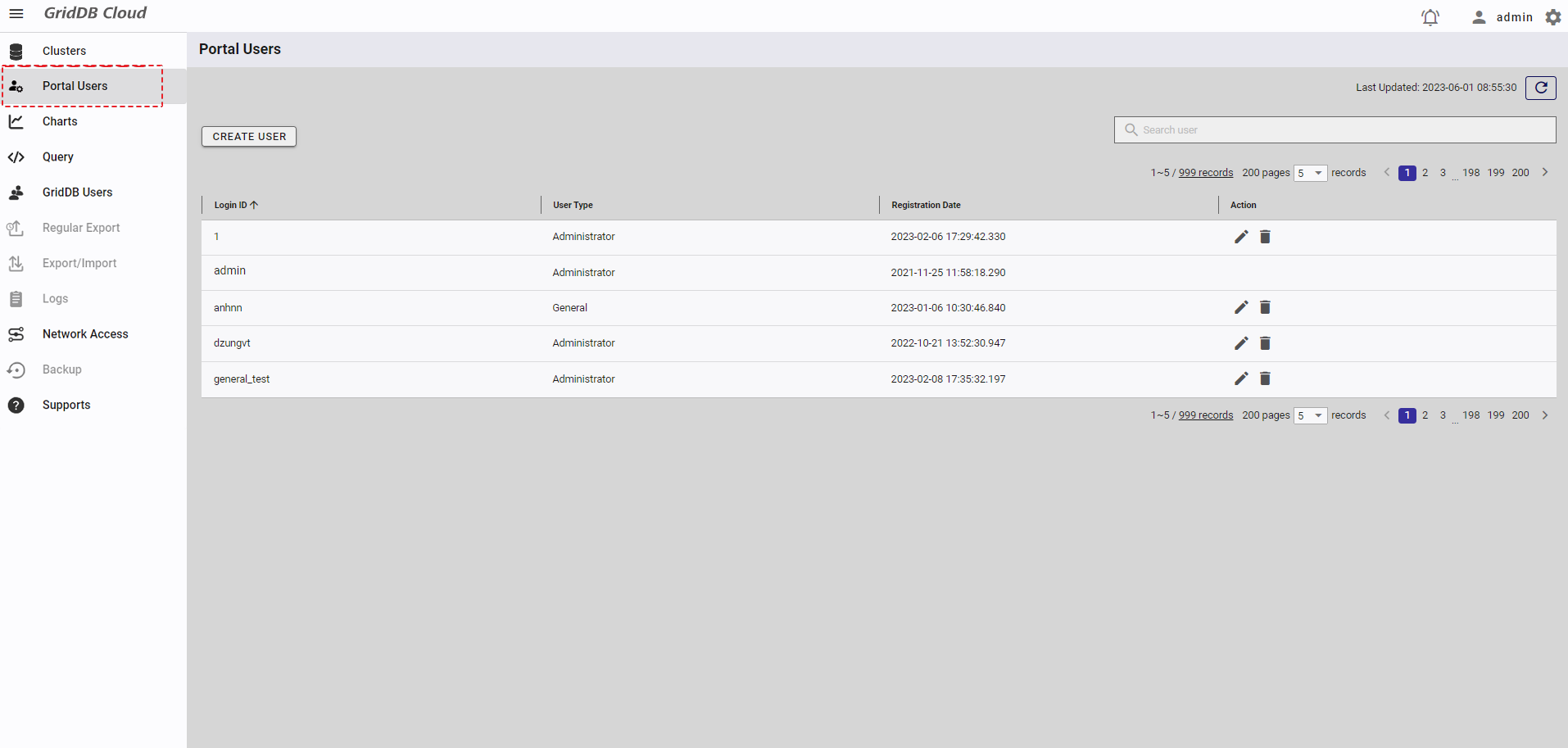Viewport: 1568px width, 748px height.
Task: Navigate to GridDB Users menu item
Action: (x=77, y=193)
